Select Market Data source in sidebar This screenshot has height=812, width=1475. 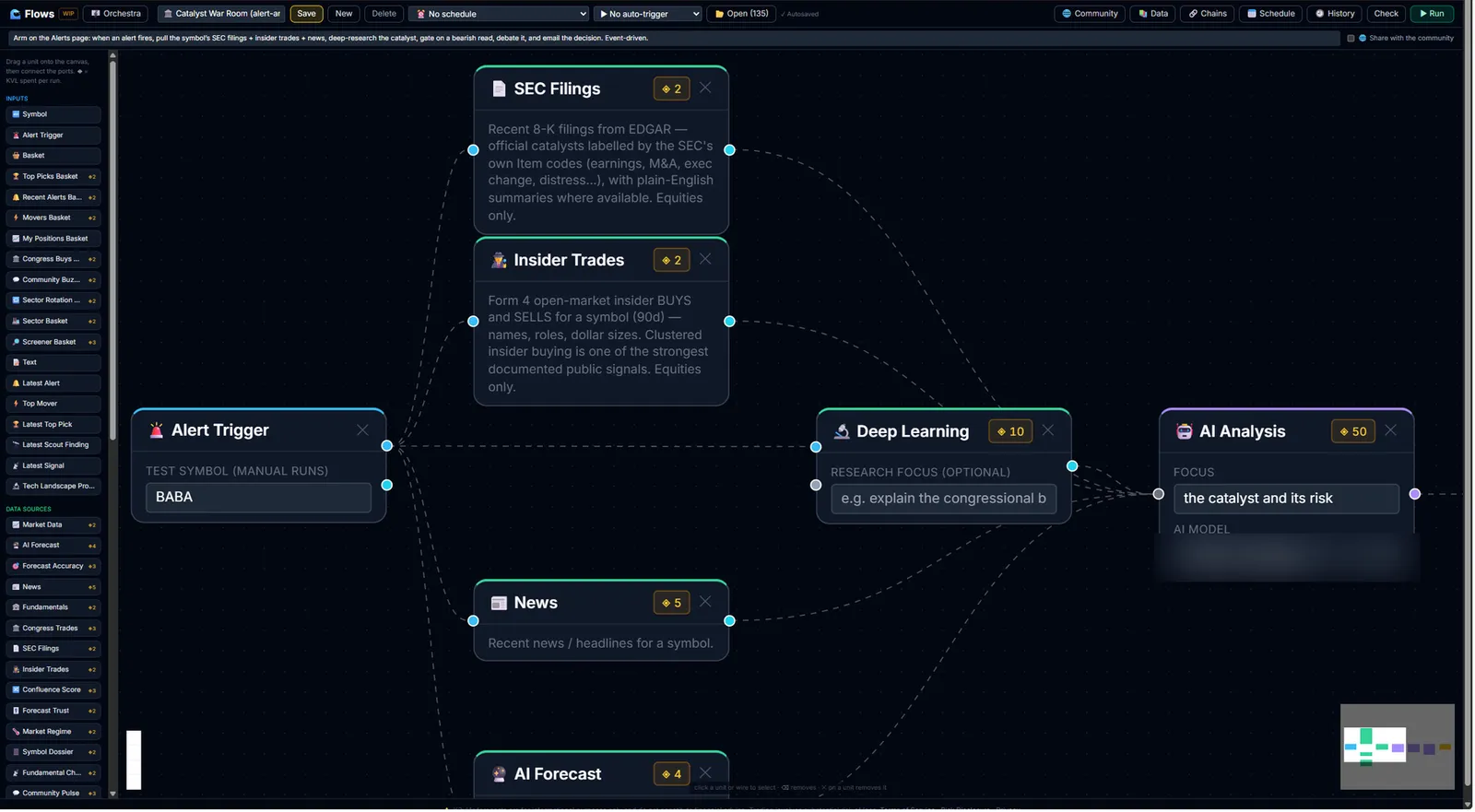[x=53, y=524]
